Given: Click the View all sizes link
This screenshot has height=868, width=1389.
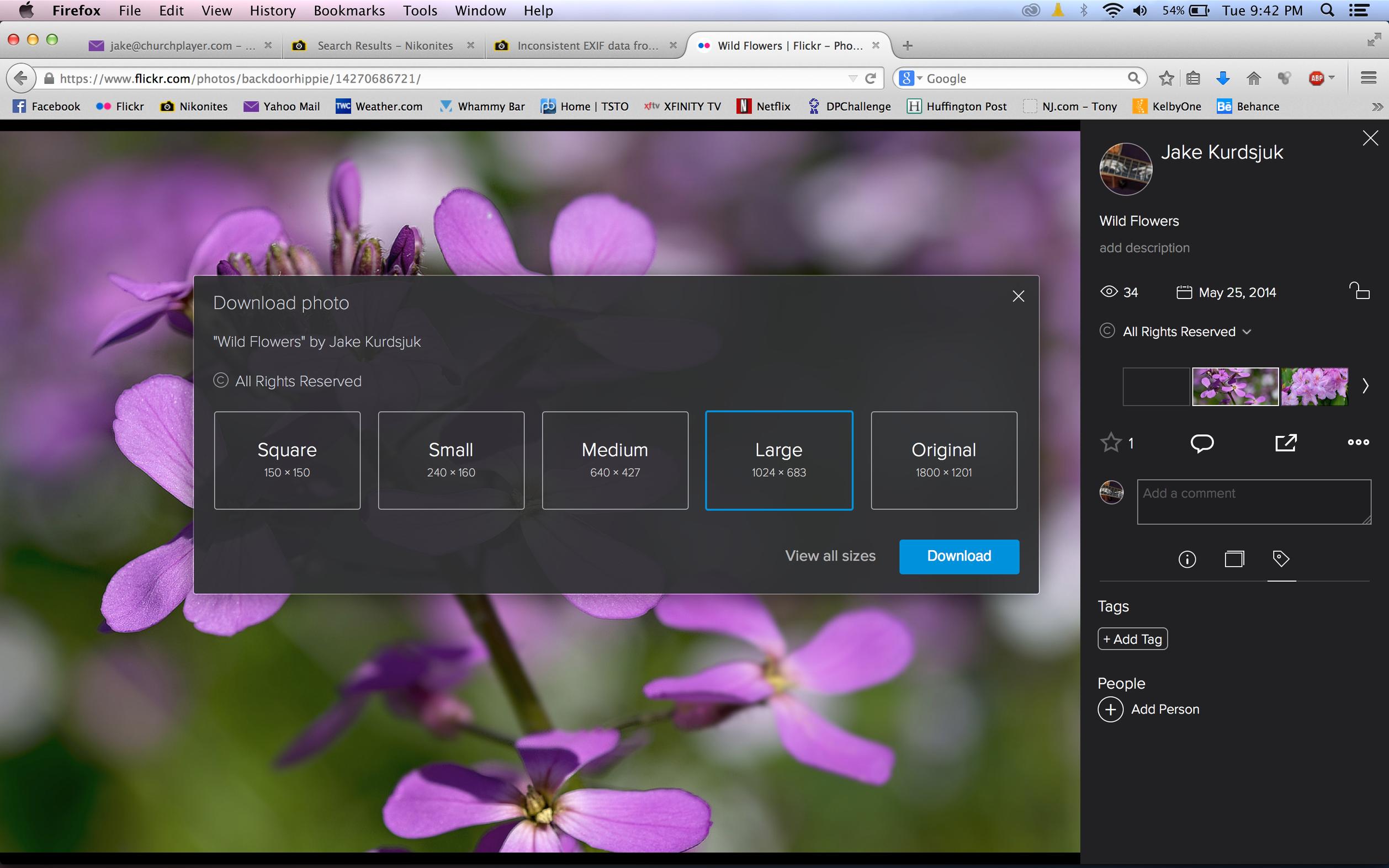Looking at the screenshot, I should 830,556.
